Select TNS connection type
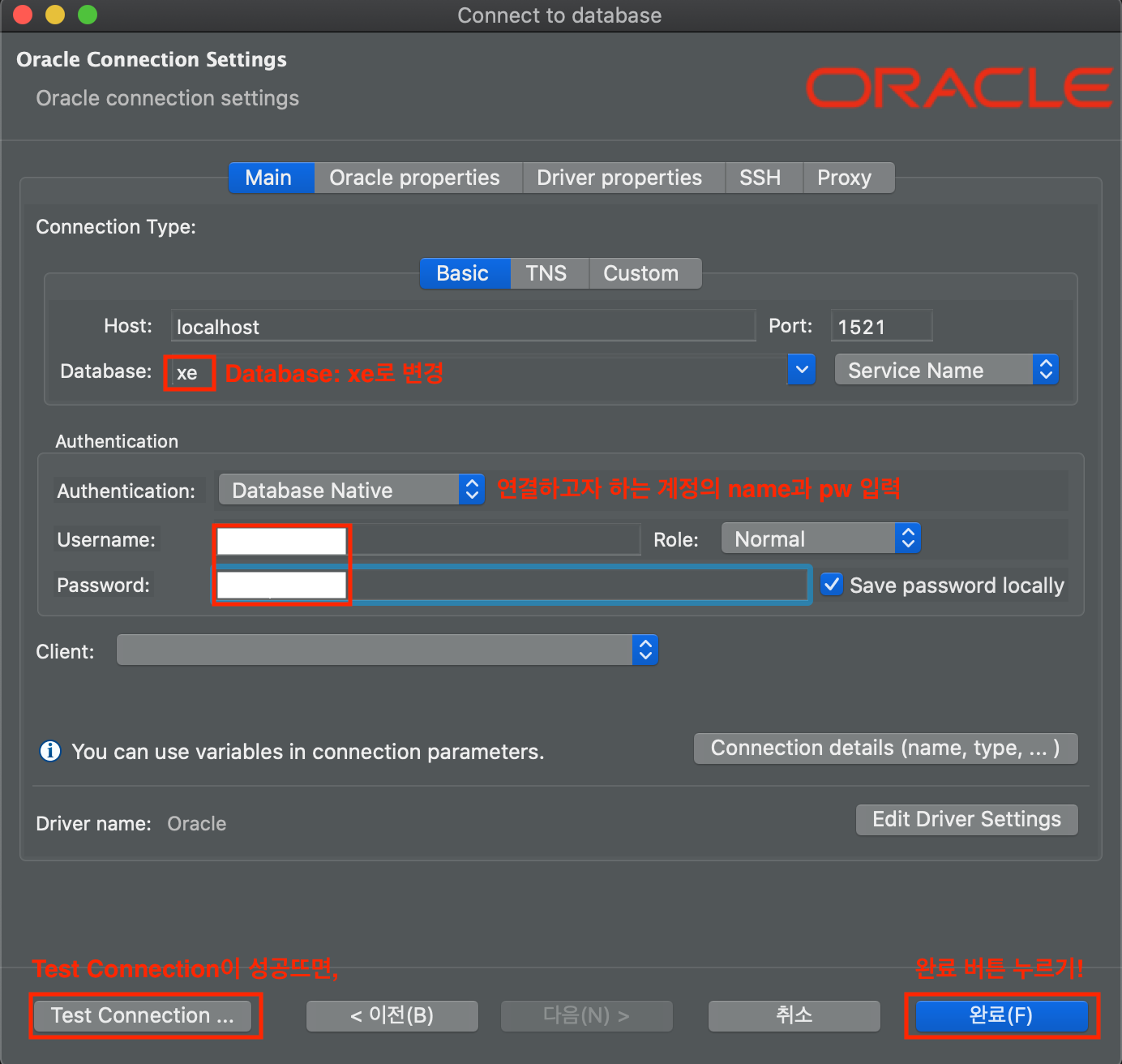Image resolution: width=1122 pixels, height=1064 pixels. click(x=549, y=273)
